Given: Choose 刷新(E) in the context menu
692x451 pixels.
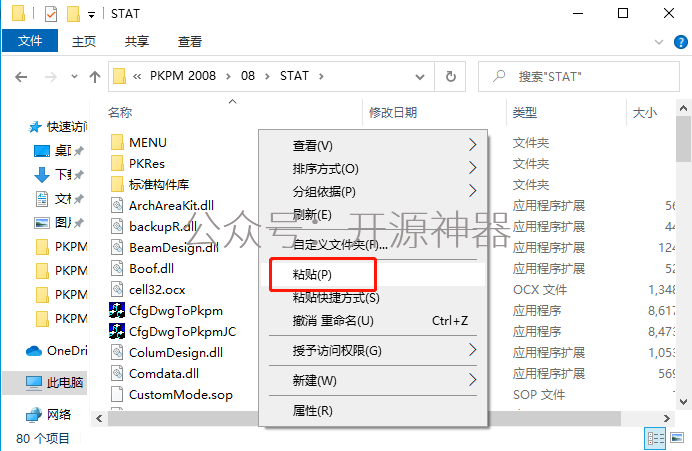Looking at the screenshot, I should (373, 214).
